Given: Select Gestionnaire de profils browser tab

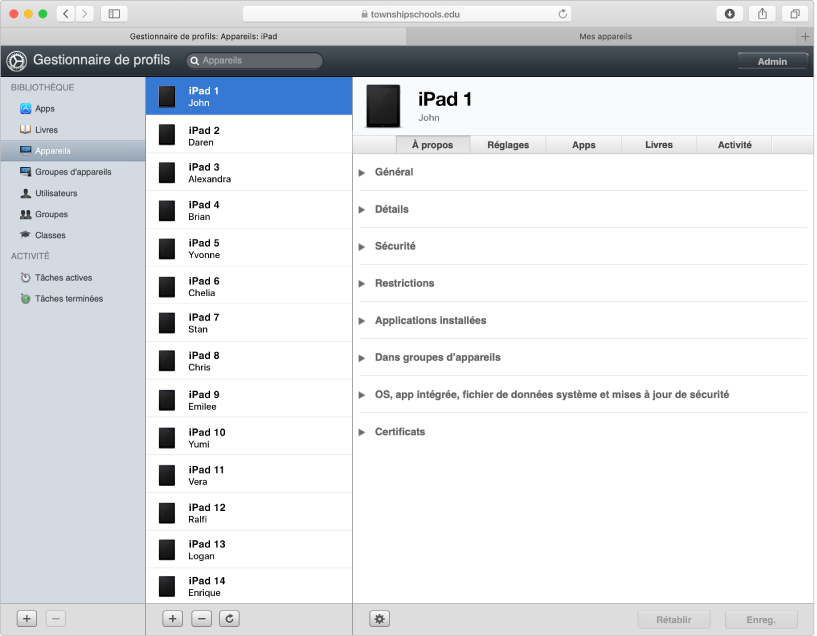Looking at the screenshot, I should [x=203, y=36].
